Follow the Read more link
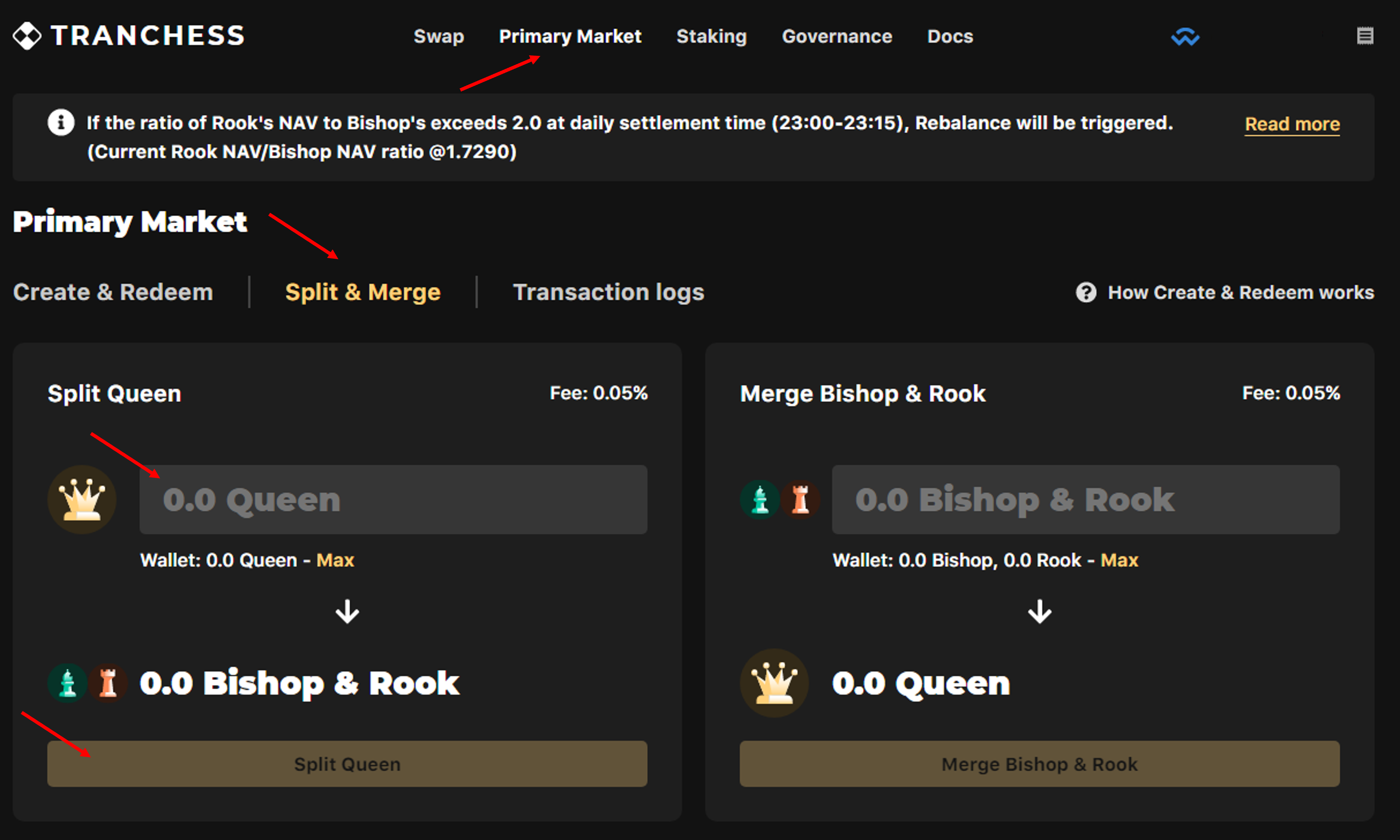The image size is (1400, 840). pos(1292,124)
